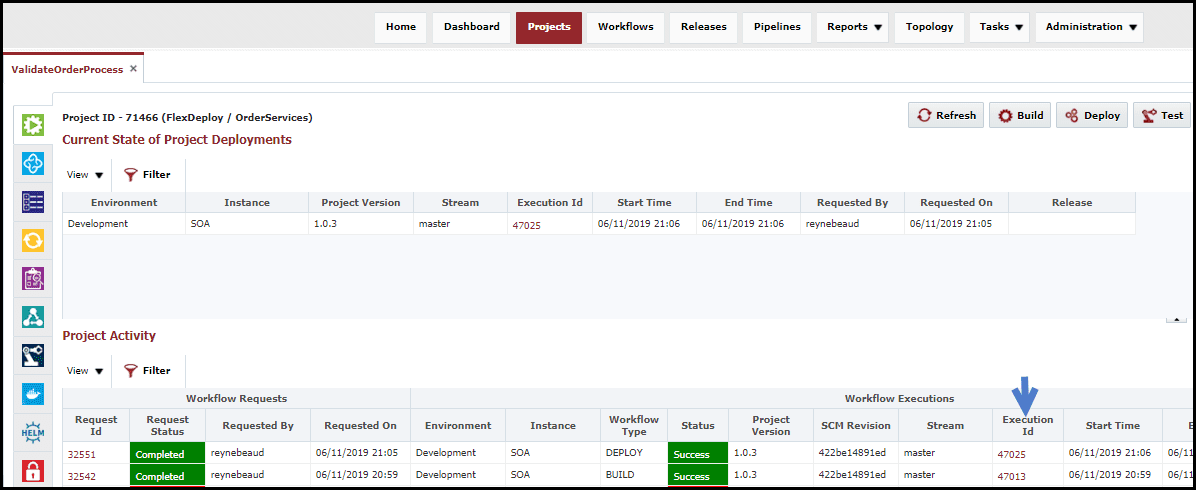Select the teal network topology sidebar icon

[x=33, y=317]
